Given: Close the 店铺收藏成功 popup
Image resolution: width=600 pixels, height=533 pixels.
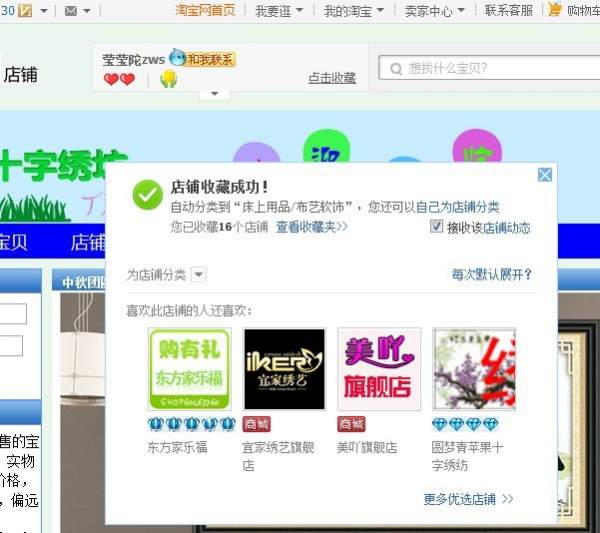Looking at the screenshot, I should point(545,175).
